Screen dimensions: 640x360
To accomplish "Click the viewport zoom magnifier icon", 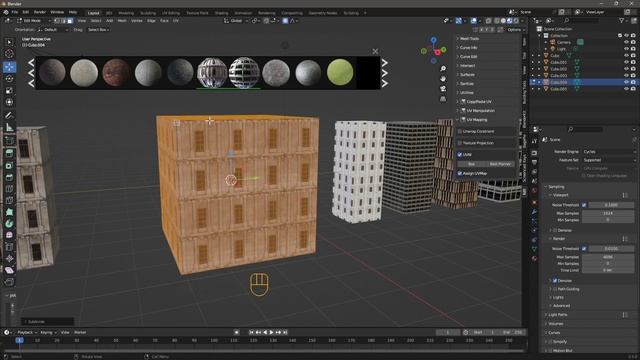I will [x=443, y=69].
